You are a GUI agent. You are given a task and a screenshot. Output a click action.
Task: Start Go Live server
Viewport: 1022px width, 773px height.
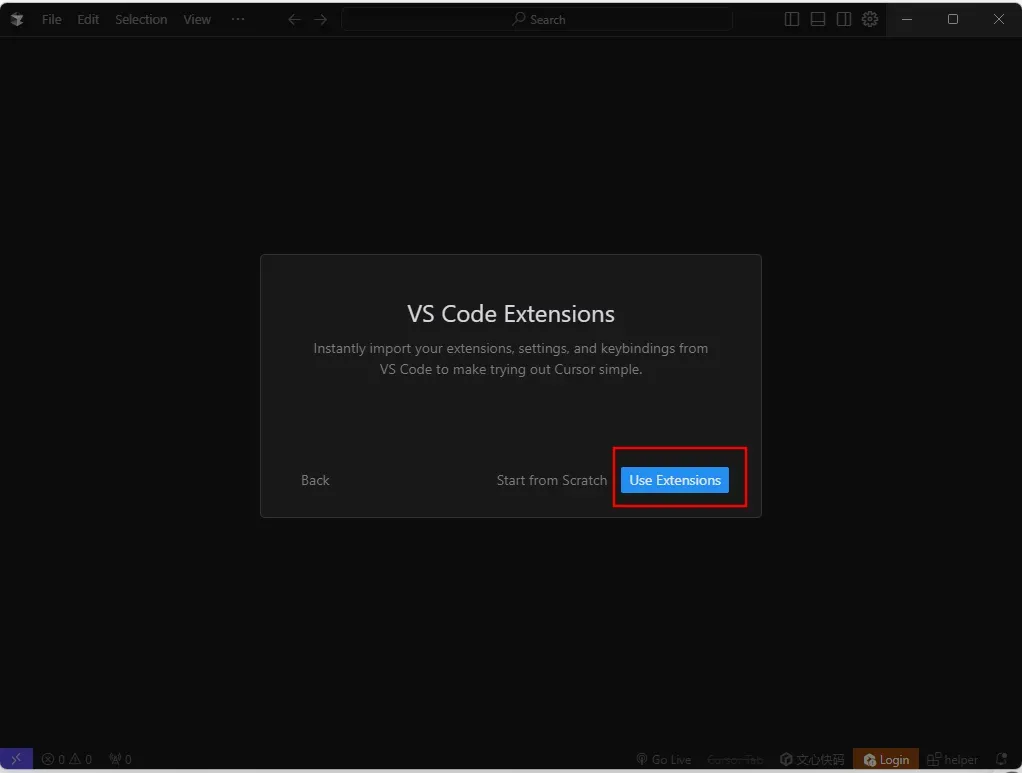point(664,759)
